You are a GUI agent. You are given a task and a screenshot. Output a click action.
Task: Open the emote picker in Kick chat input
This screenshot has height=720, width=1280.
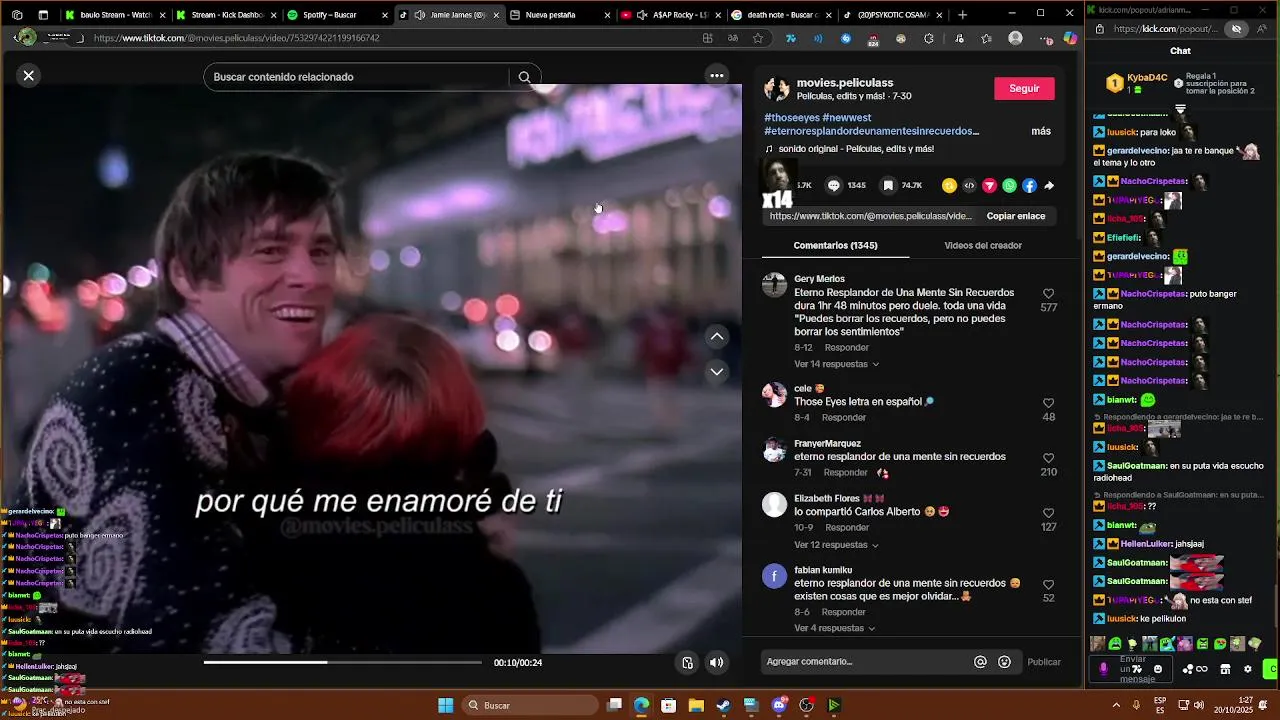click(x=1158, y=669)
